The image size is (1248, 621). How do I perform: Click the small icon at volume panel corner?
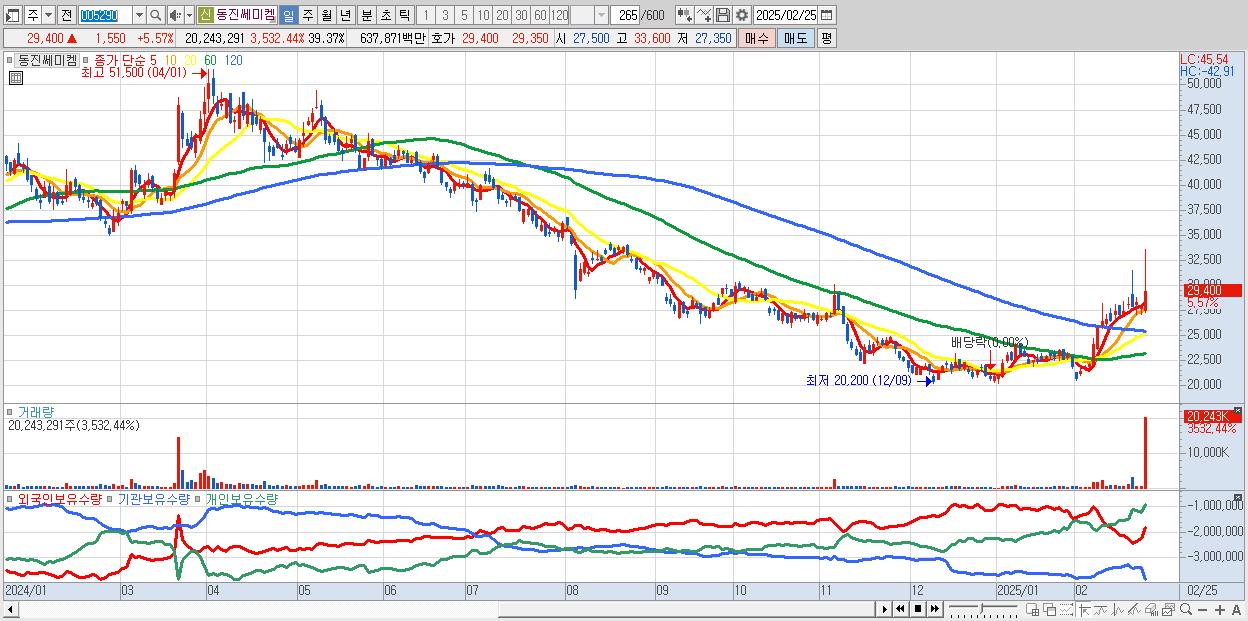tap(1240, 410)
